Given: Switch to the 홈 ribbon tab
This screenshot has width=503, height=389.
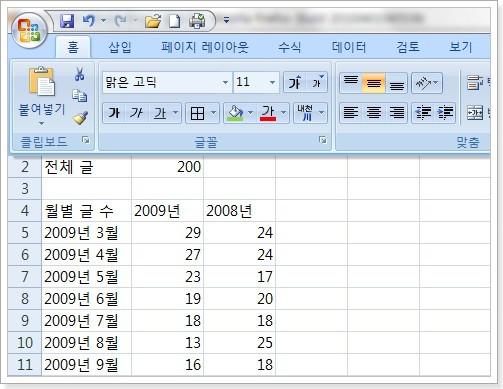Looking at the screenshot, I should tap(73, 47).
